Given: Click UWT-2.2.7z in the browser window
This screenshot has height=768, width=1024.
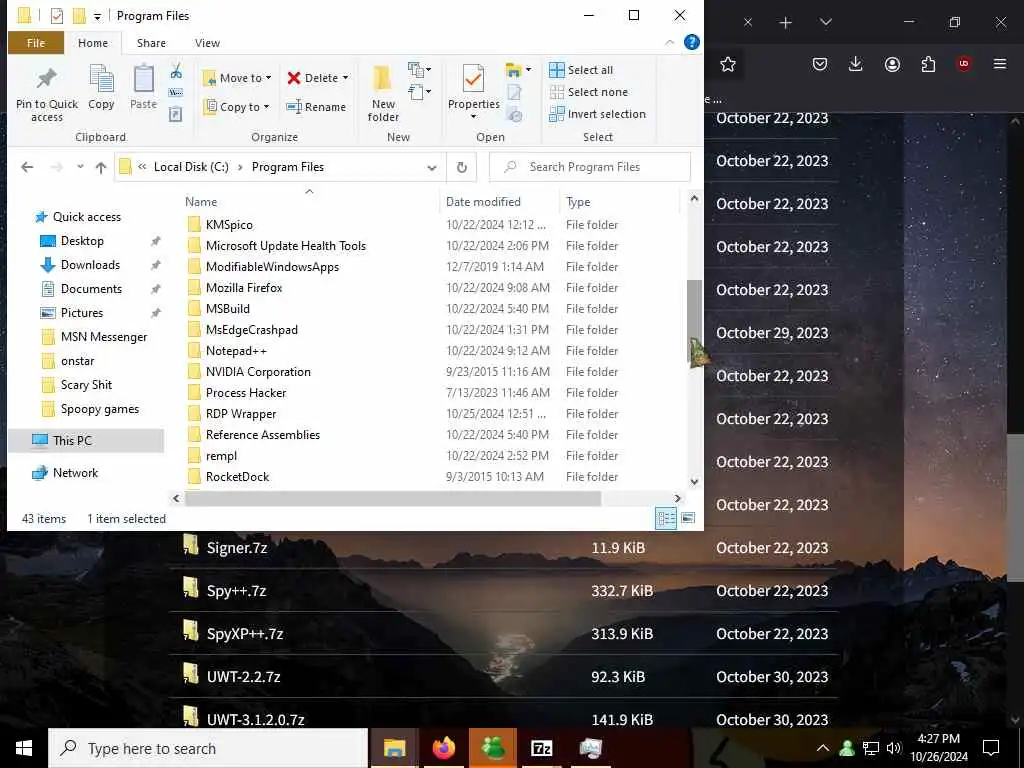Looking at the screenshot, I should point(244,677).
